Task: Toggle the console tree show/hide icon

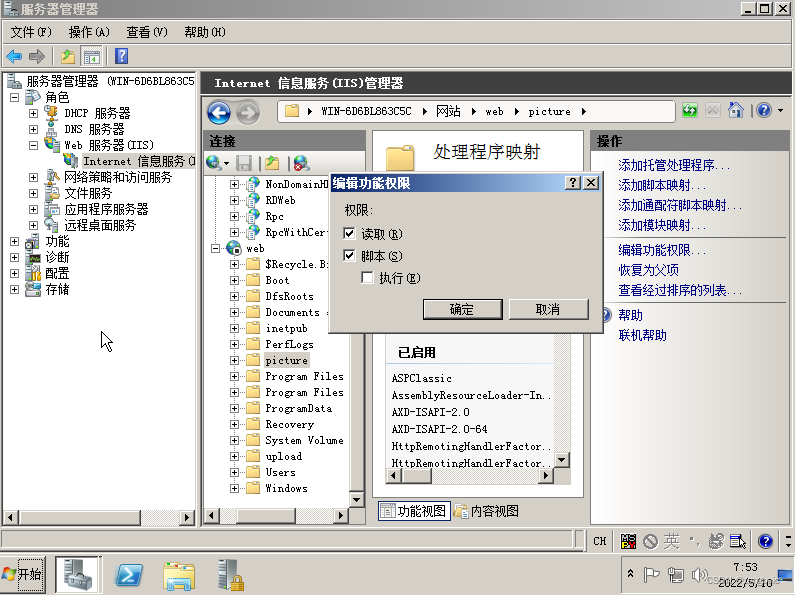Action: [92, 56]
